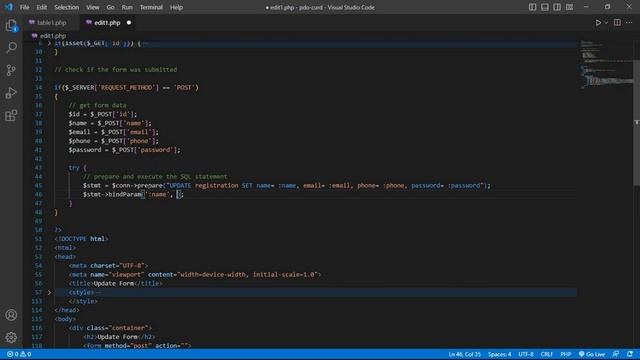Click the h2 Update Form heading line
Screen dimensions: 640x360
point(119,337)
